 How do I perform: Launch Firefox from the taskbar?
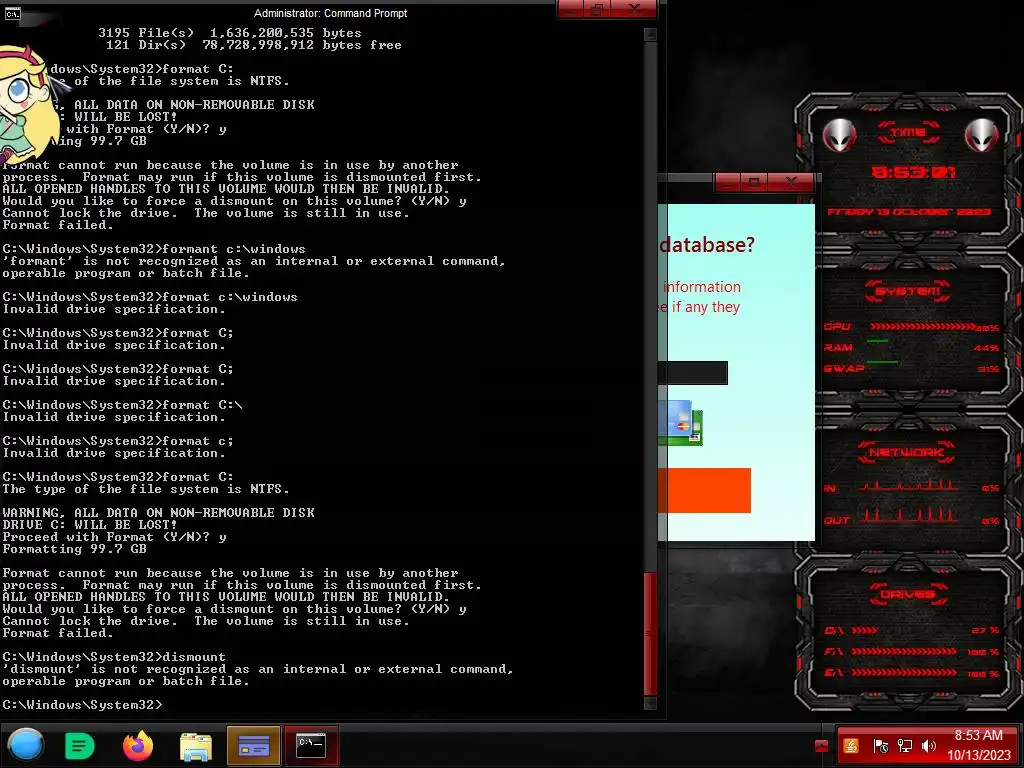pos(138,745)
